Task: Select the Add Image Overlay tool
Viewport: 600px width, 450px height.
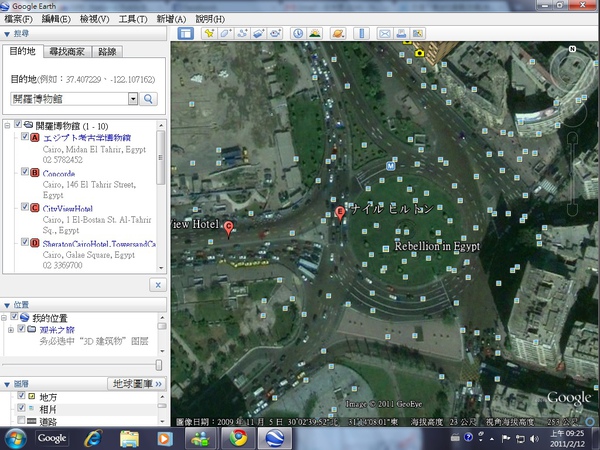Action: coord(259,34)
